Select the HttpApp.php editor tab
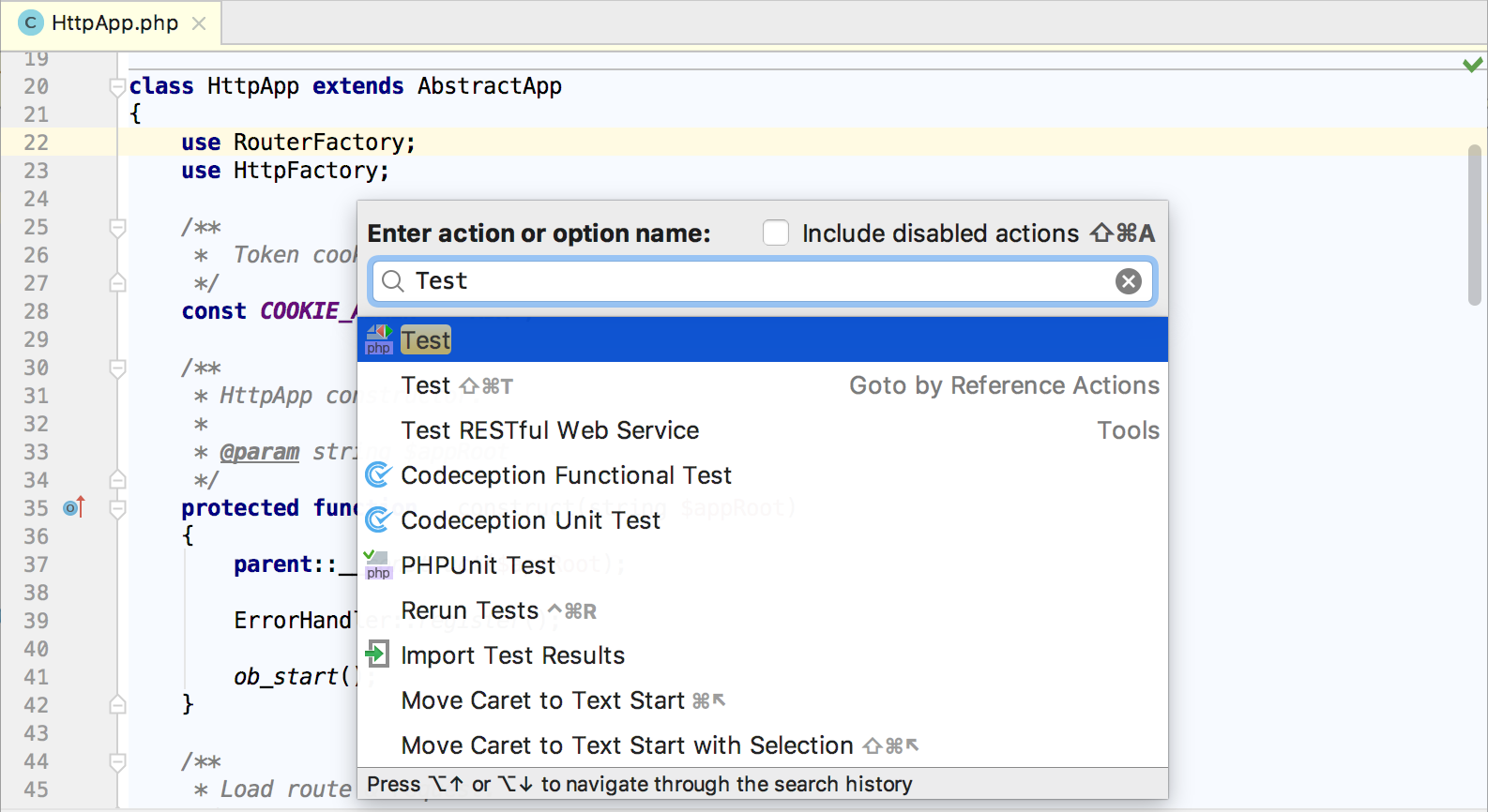 click(111, 23)
